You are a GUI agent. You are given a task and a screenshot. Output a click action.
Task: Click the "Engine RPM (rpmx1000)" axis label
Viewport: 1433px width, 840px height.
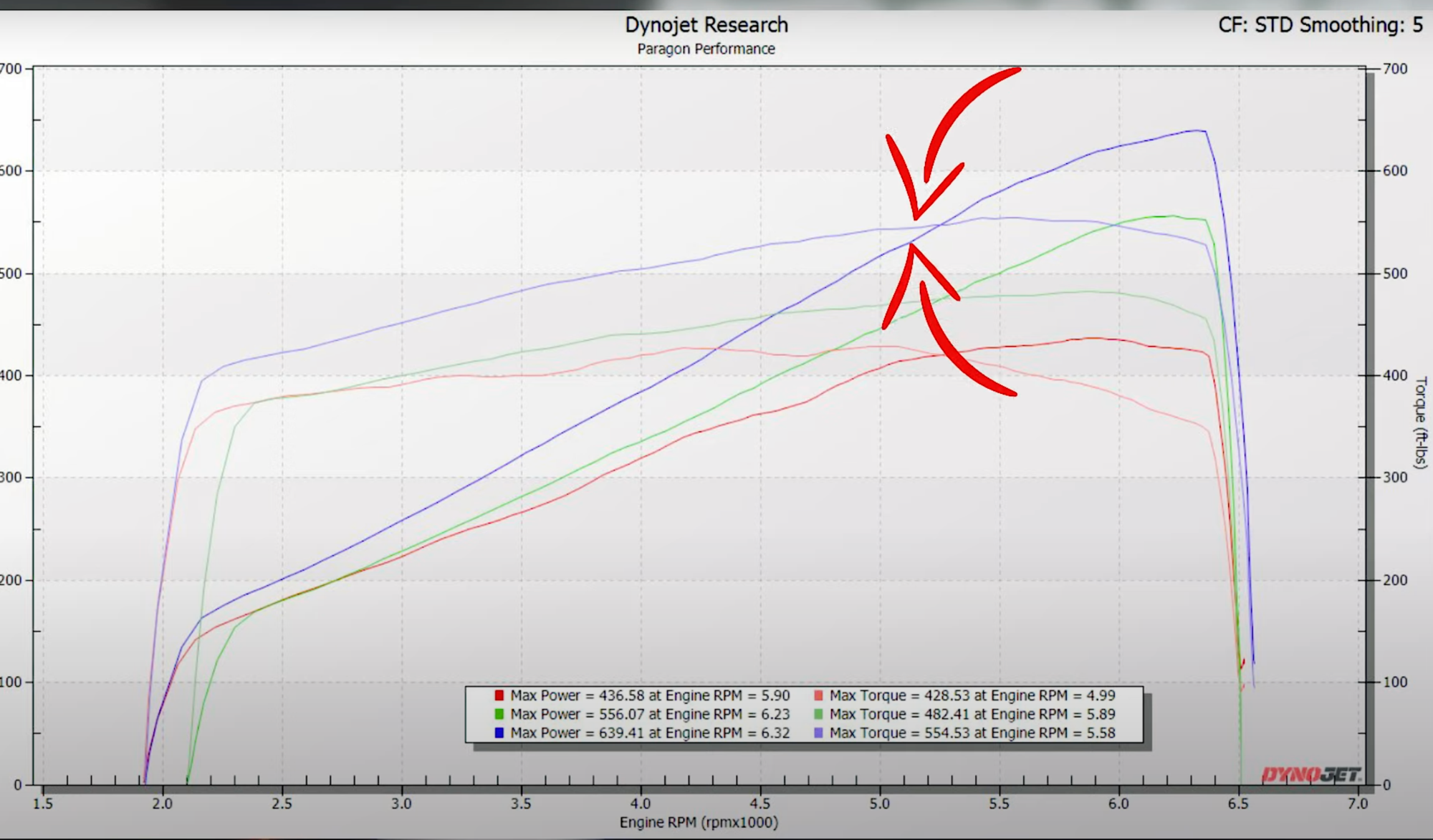coord(699,824)
